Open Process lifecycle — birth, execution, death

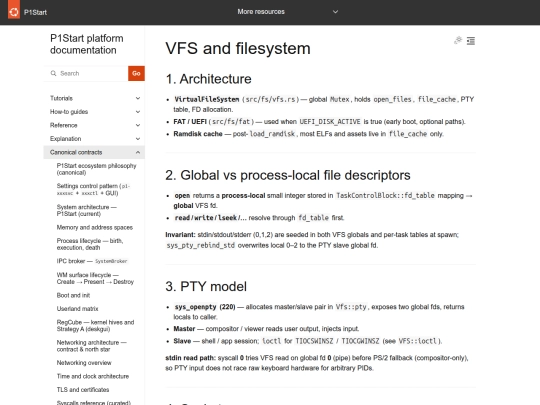90,244
